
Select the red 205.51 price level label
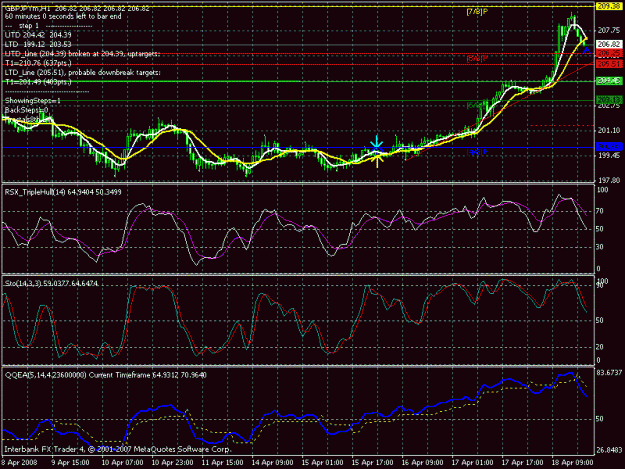(x=609, y=64)
